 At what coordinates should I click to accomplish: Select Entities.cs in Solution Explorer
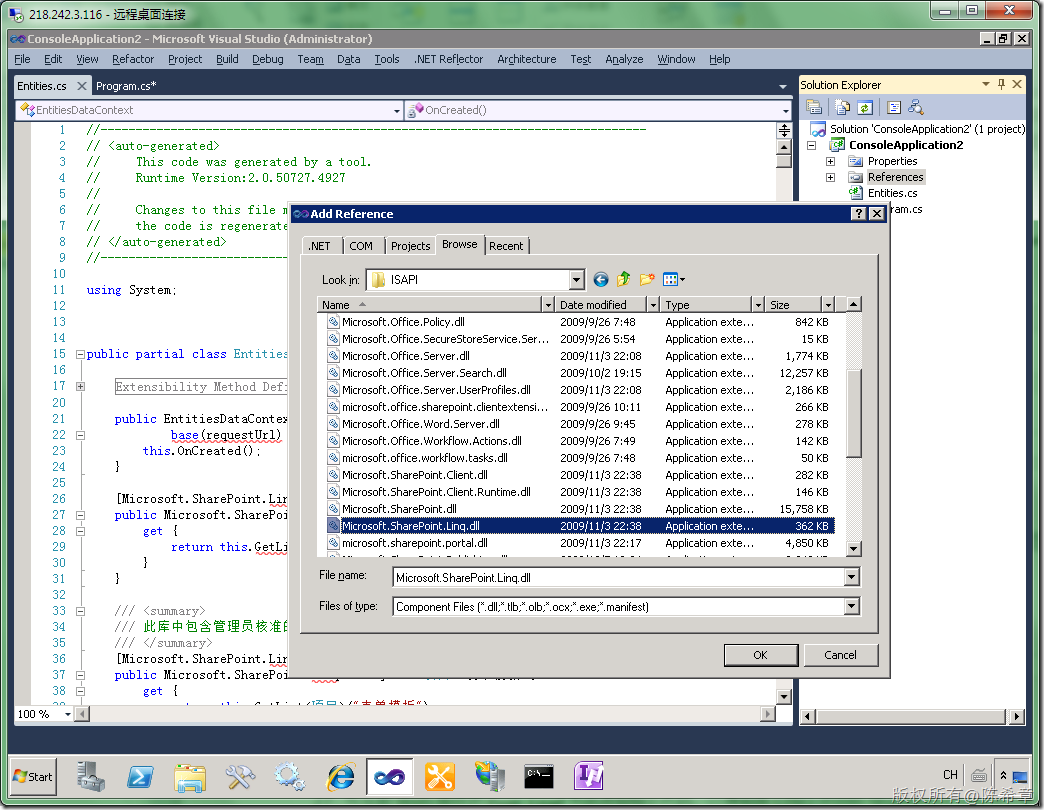point(892,193)
